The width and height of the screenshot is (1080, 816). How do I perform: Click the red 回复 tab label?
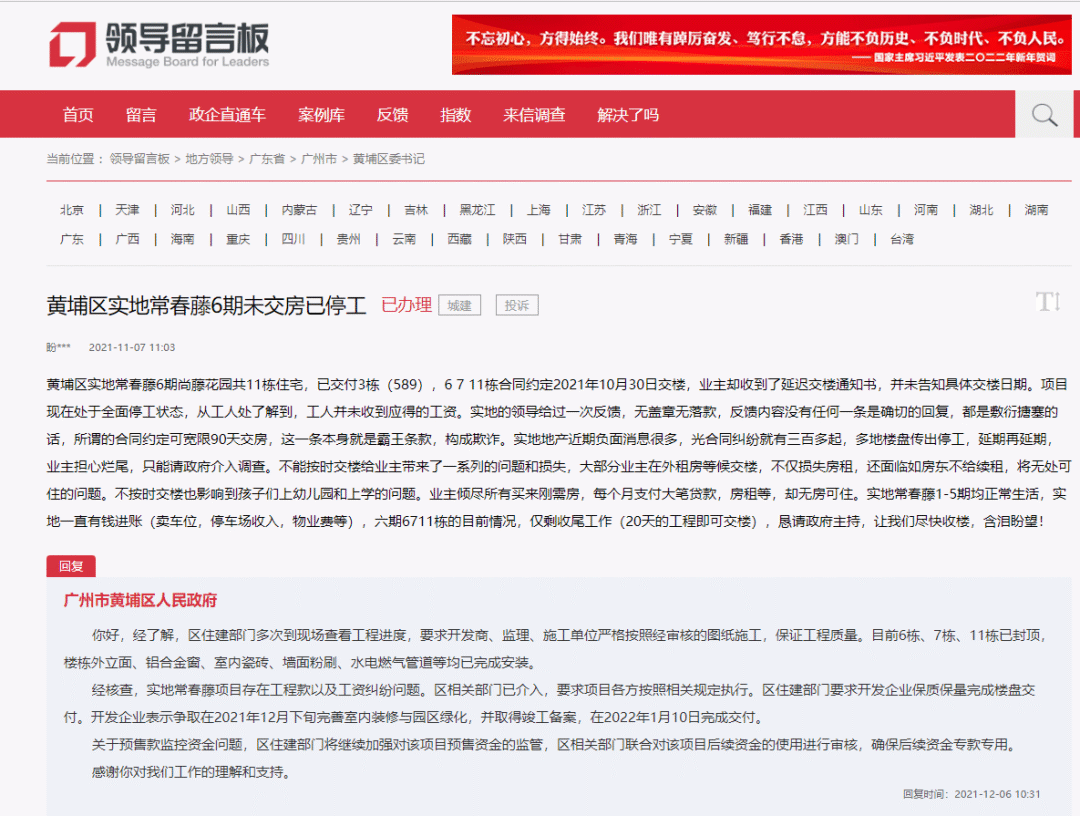point(71,566)
